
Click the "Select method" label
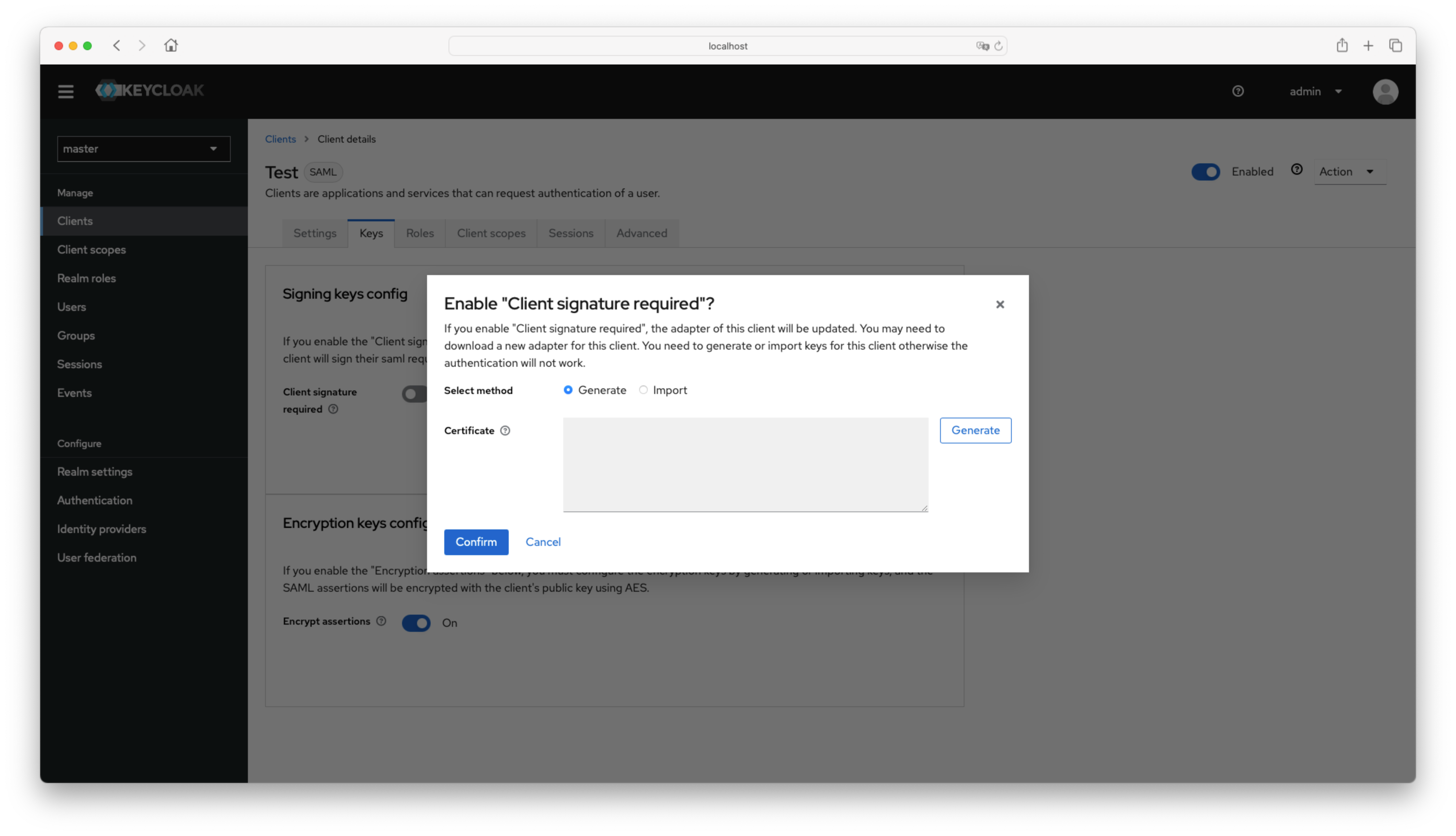(478, 390)
